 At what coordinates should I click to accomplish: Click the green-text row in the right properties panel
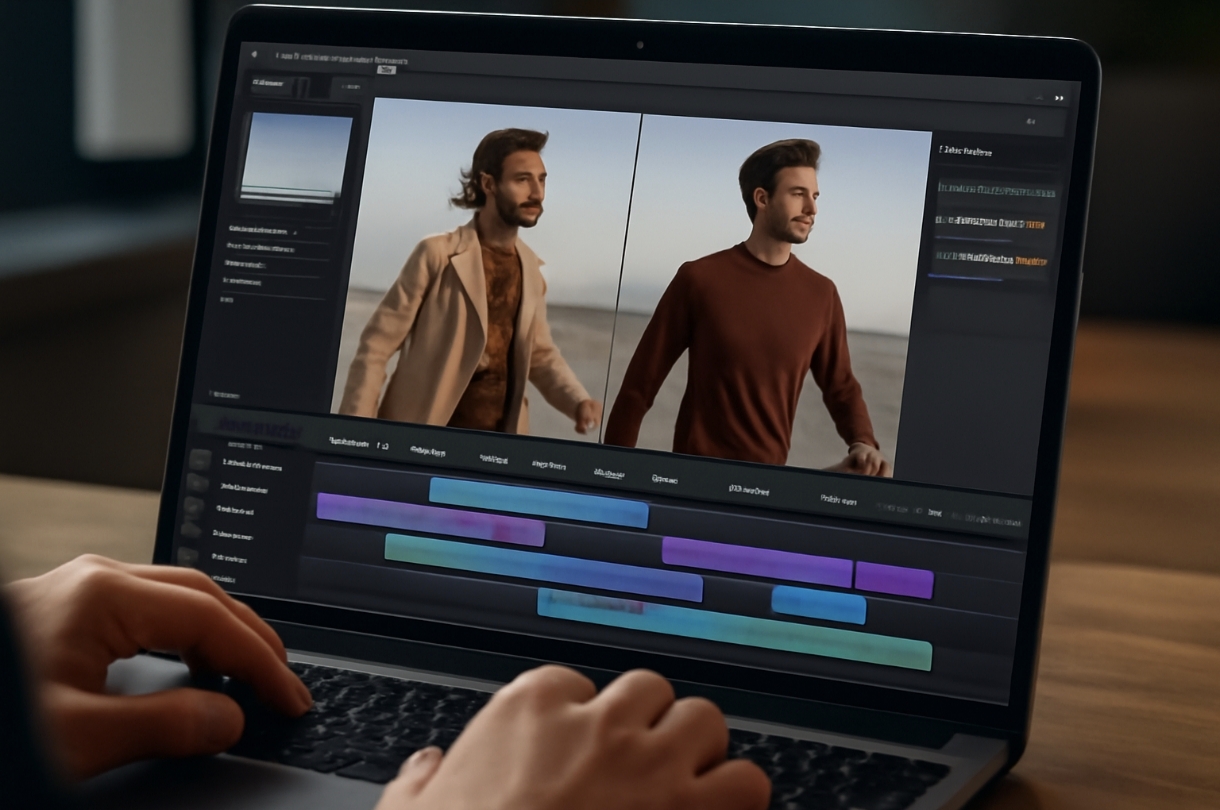click(x=997, y=189)
